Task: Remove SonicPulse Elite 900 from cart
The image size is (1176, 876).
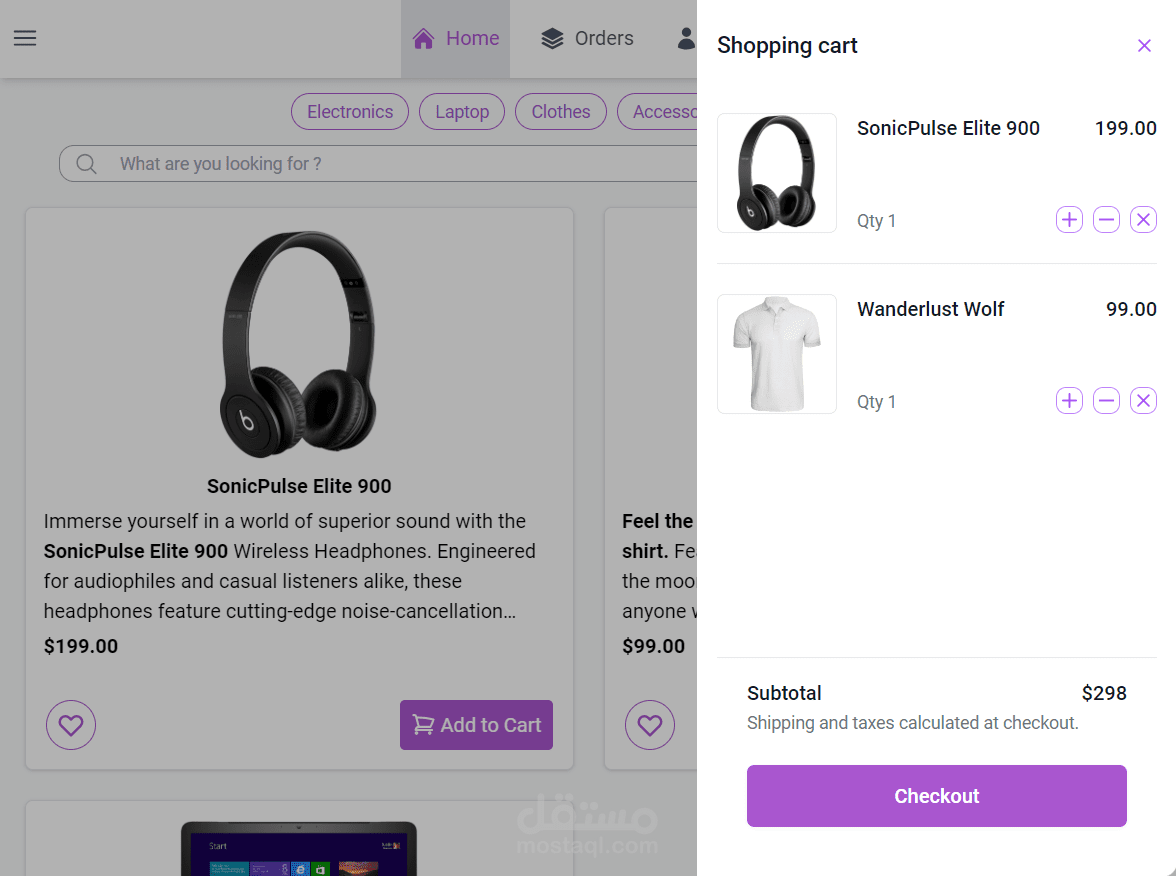Action: point(1143,220)
